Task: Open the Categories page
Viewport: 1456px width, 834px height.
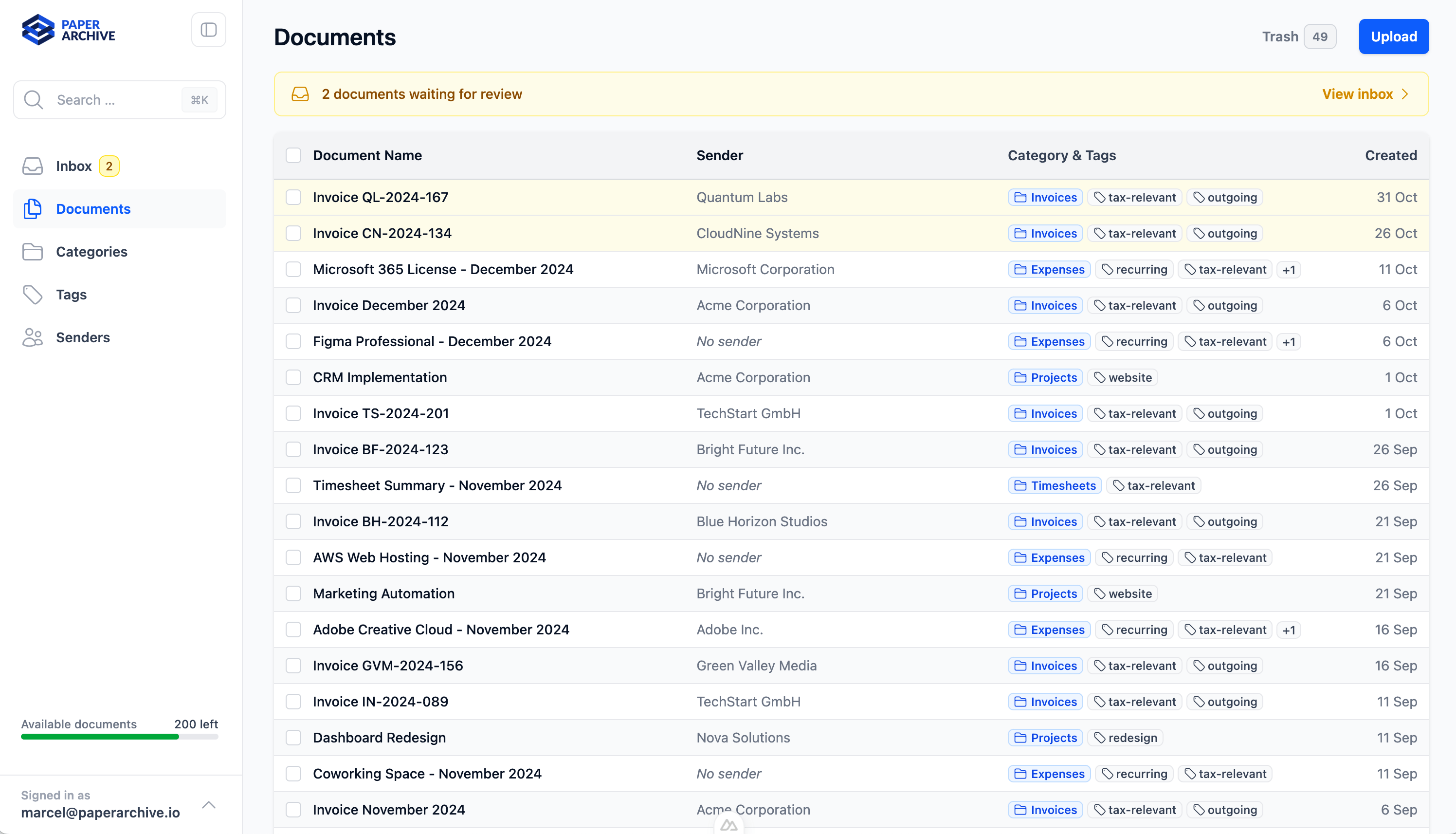Action: [91, 251]
